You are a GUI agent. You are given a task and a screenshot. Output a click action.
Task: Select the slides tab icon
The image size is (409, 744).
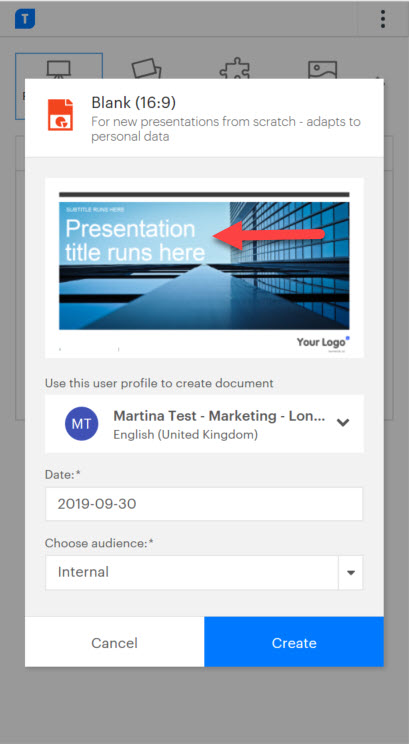[147, 69]
